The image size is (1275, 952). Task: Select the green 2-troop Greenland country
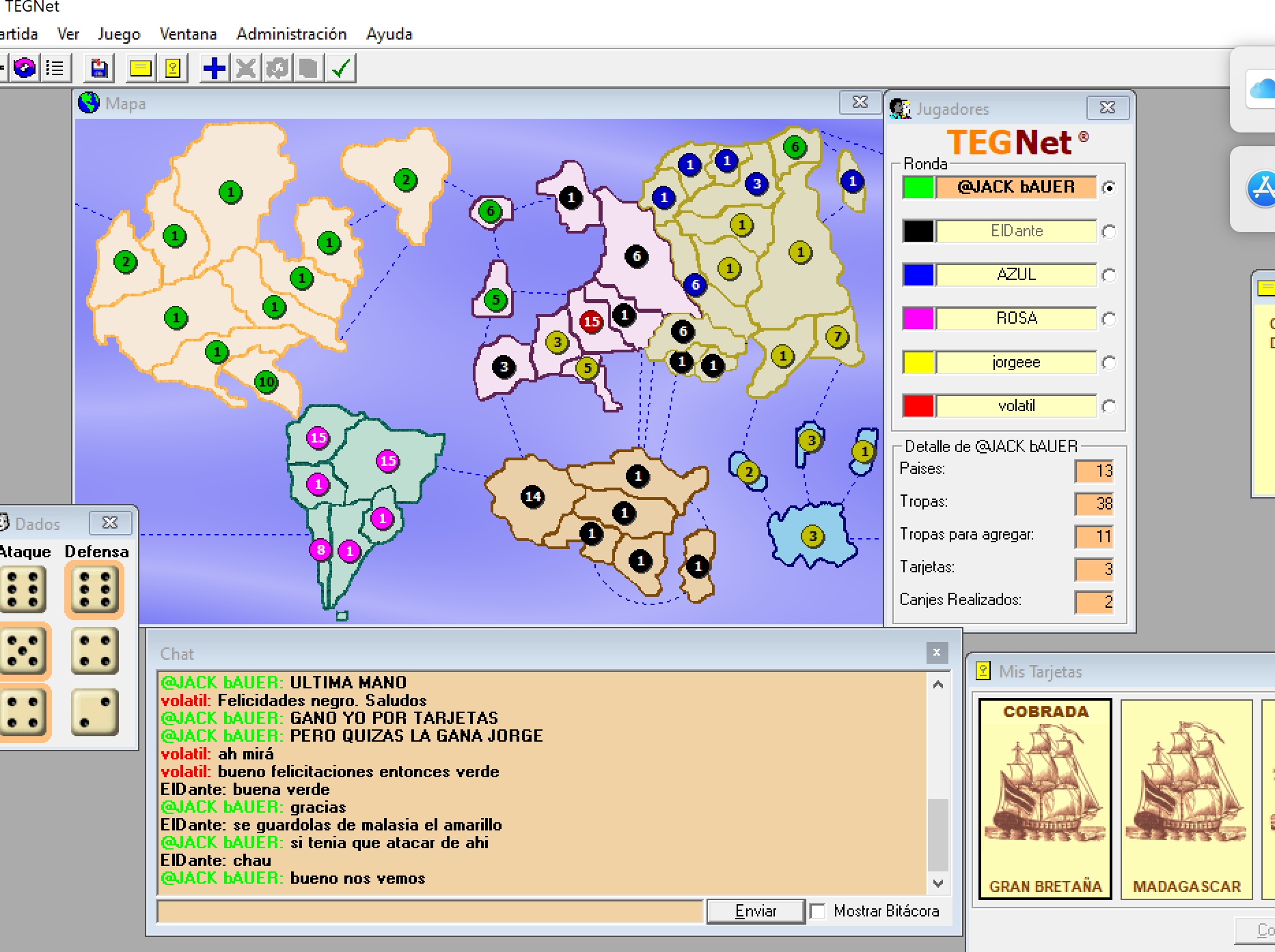click(405, 180)
